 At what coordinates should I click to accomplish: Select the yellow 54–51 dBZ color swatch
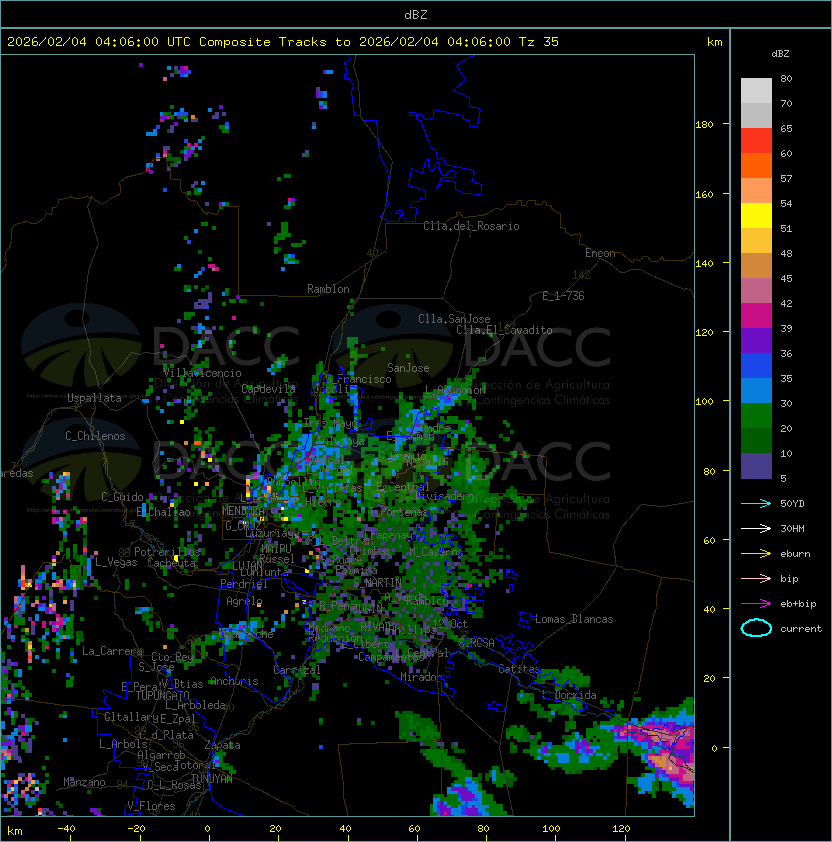(756, 216)
